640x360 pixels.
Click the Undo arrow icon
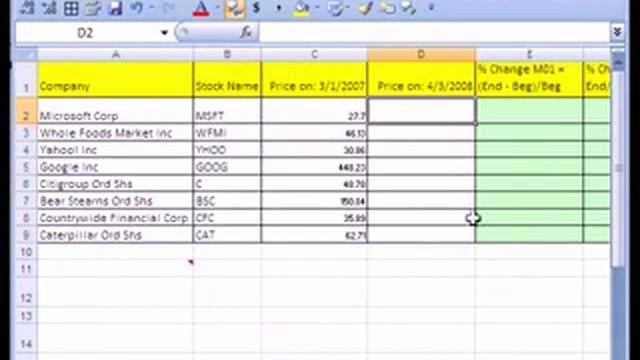click(x=137, y=8)
